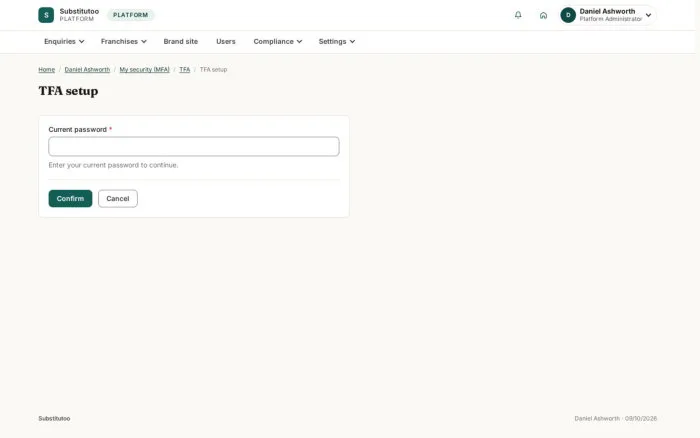Click the Confirm button
700x438 pixels.
70,199
